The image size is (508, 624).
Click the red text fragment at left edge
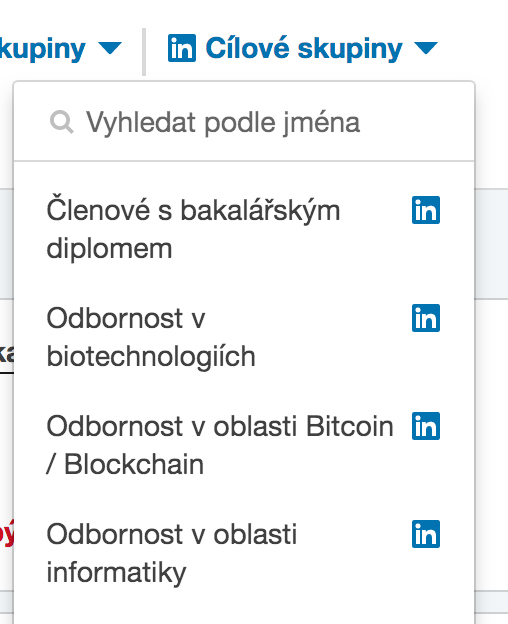(7, 533)
